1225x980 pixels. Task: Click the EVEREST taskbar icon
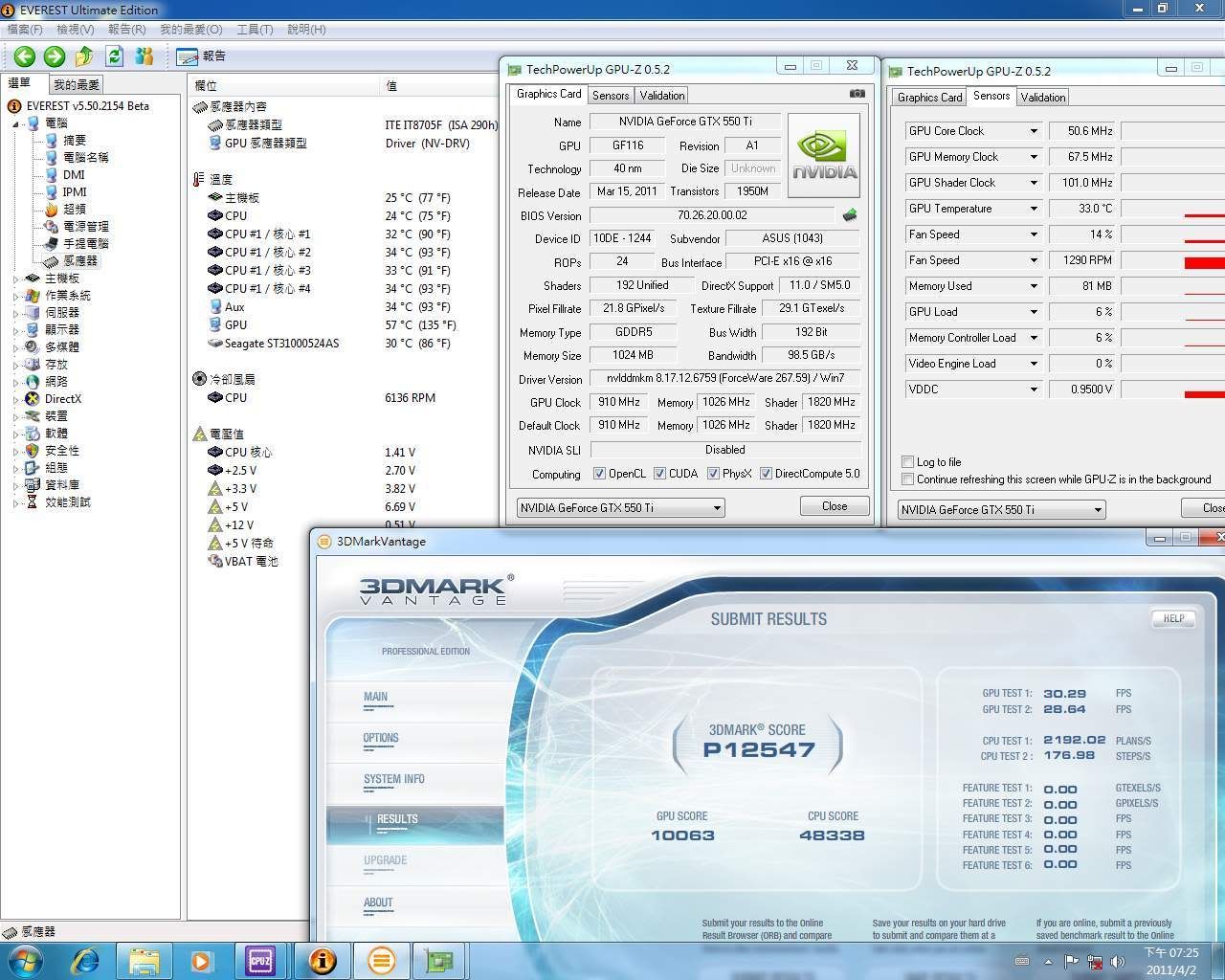[323, 960]
